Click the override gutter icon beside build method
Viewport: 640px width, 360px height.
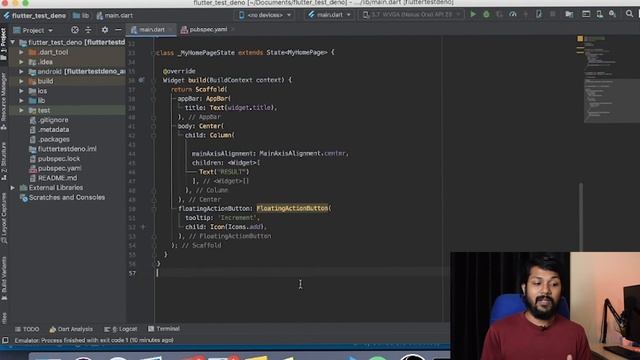pos(141,80)
